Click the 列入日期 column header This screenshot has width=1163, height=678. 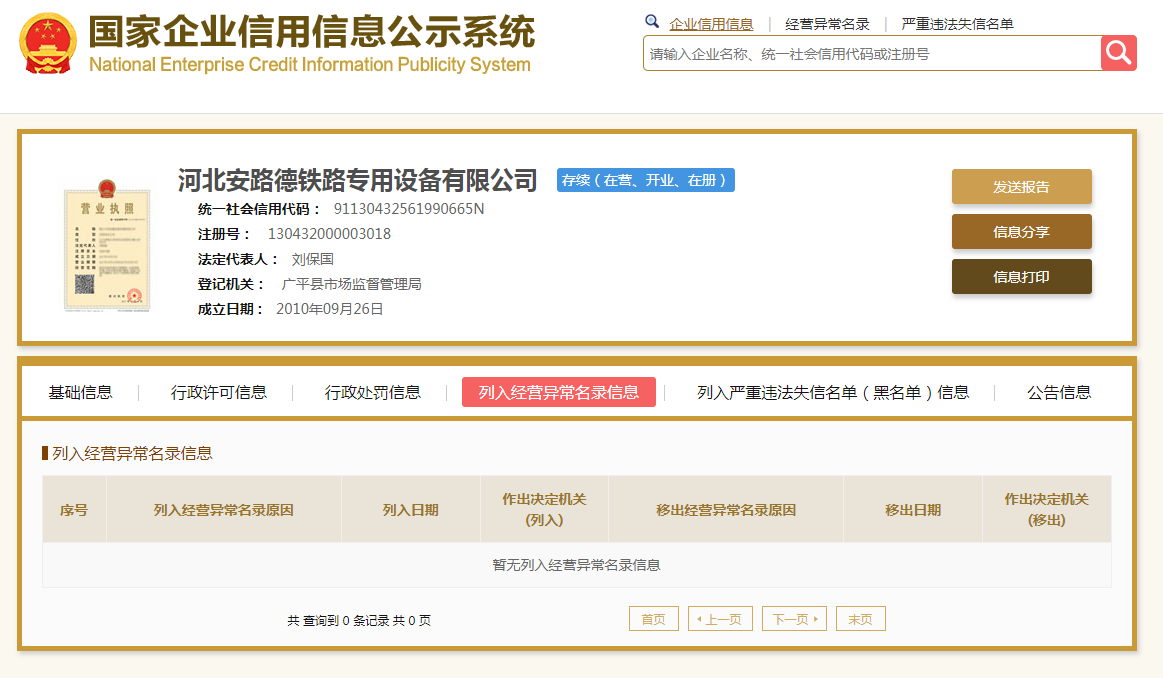click(410, 510)
